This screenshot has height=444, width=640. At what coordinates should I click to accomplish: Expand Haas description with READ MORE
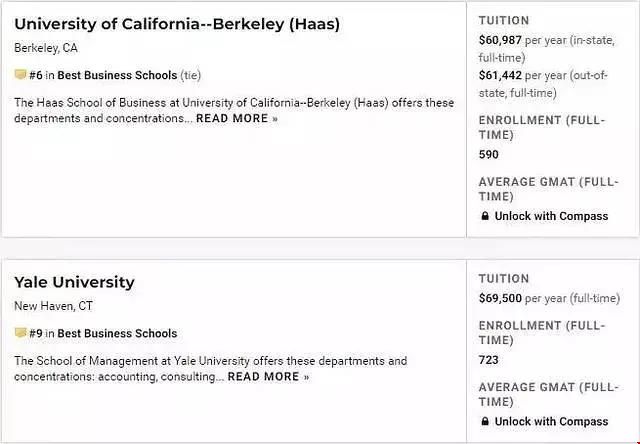click(x=237, y=118)
